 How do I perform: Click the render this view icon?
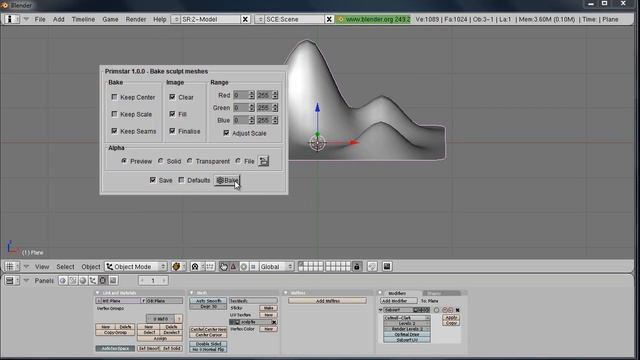click(387, 267)
